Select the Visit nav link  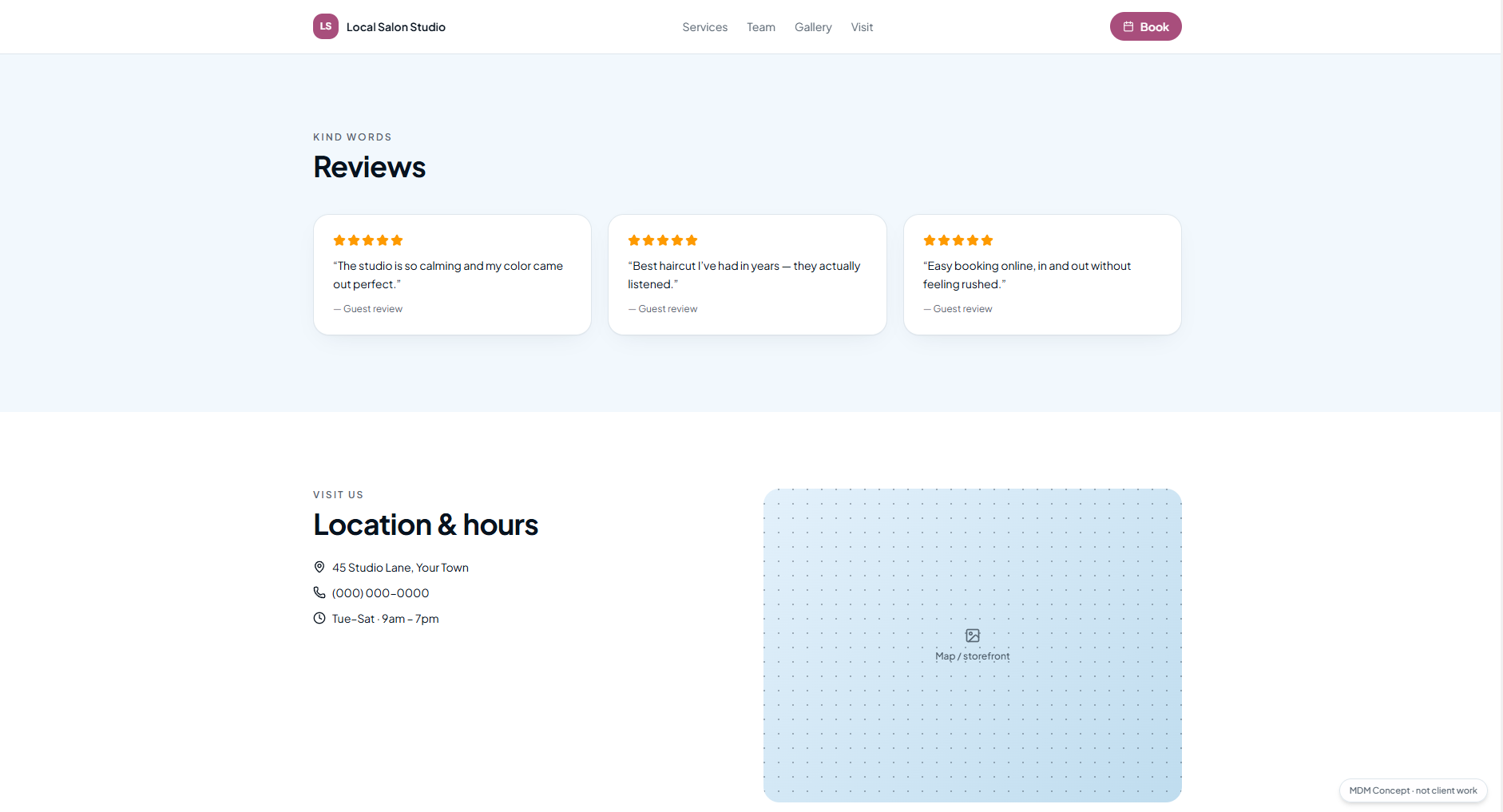[x=862, y=27]
